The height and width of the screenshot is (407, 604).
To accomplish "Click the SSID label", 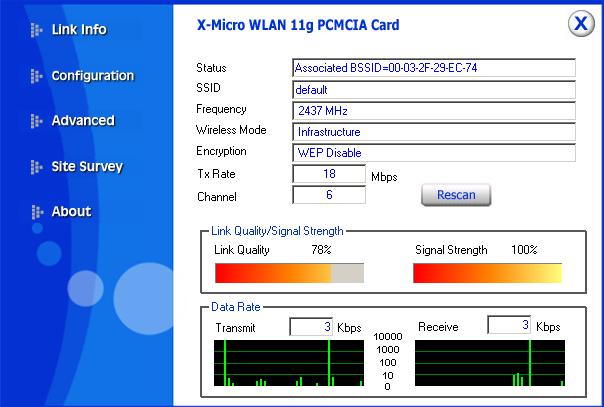I will [x=208, y=88].
